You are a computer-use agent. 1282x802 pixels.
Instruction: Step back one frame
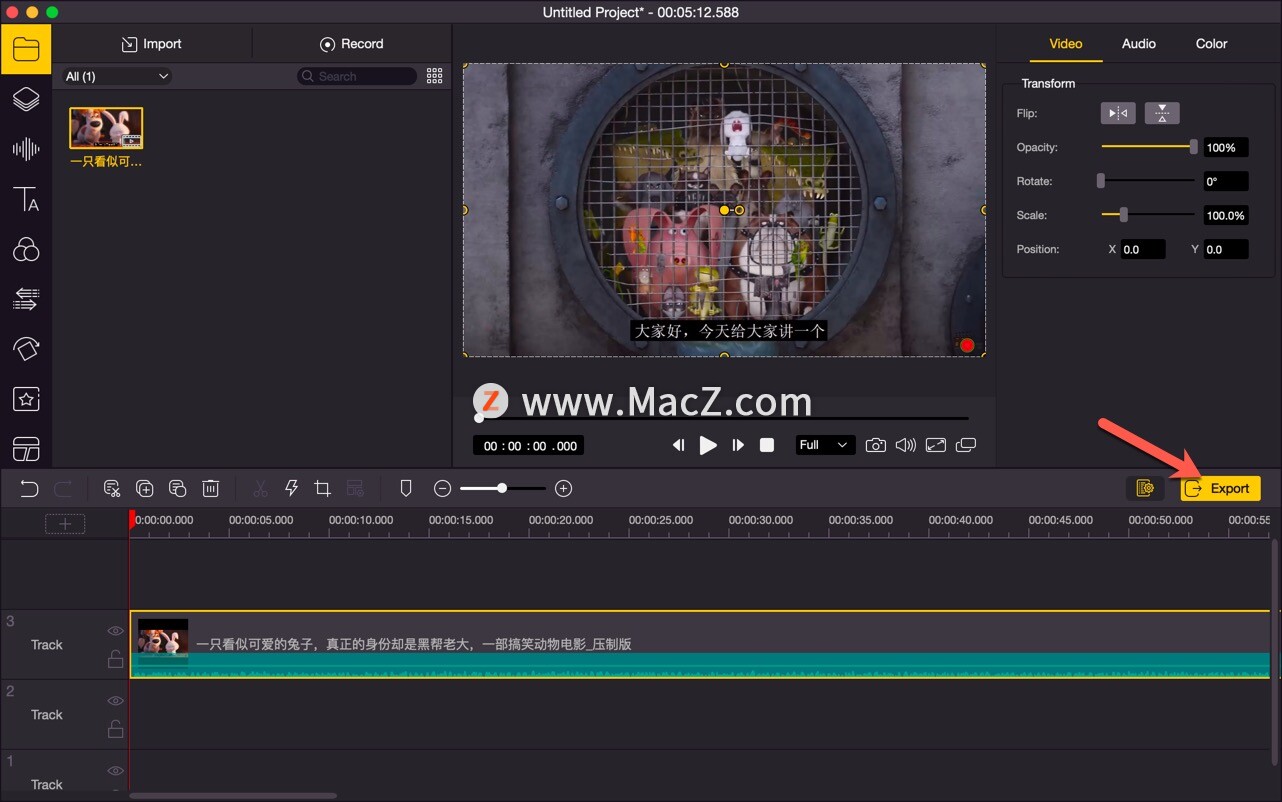pos(678,445)
